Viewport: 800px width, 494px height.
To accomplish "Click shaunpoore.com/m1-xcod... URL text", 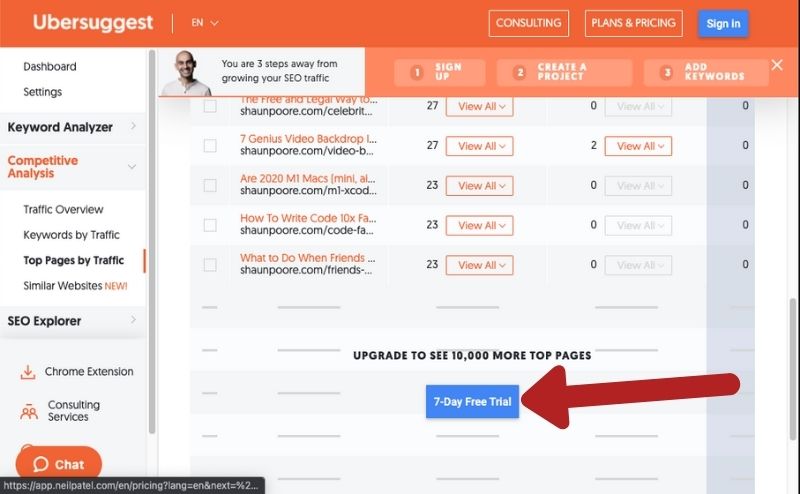I will click(x=308, y=191).
